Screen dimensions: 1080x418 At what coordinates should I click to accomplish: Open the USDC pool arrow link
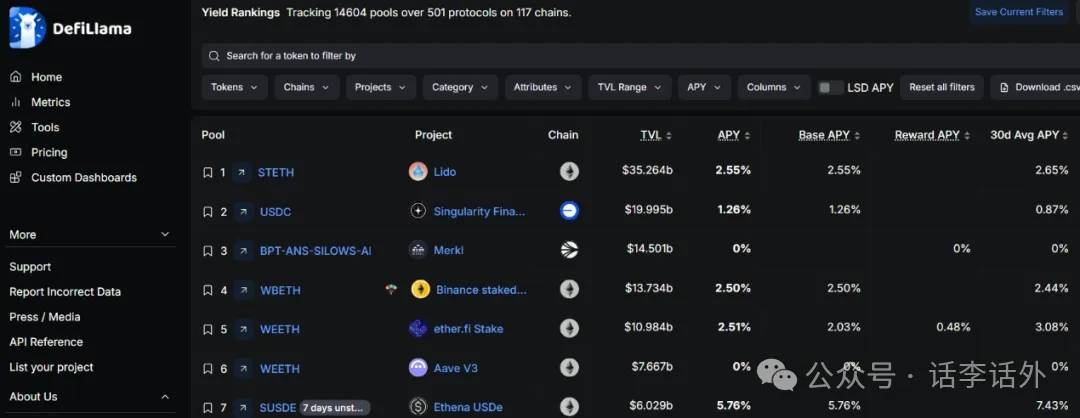[241, 211]
